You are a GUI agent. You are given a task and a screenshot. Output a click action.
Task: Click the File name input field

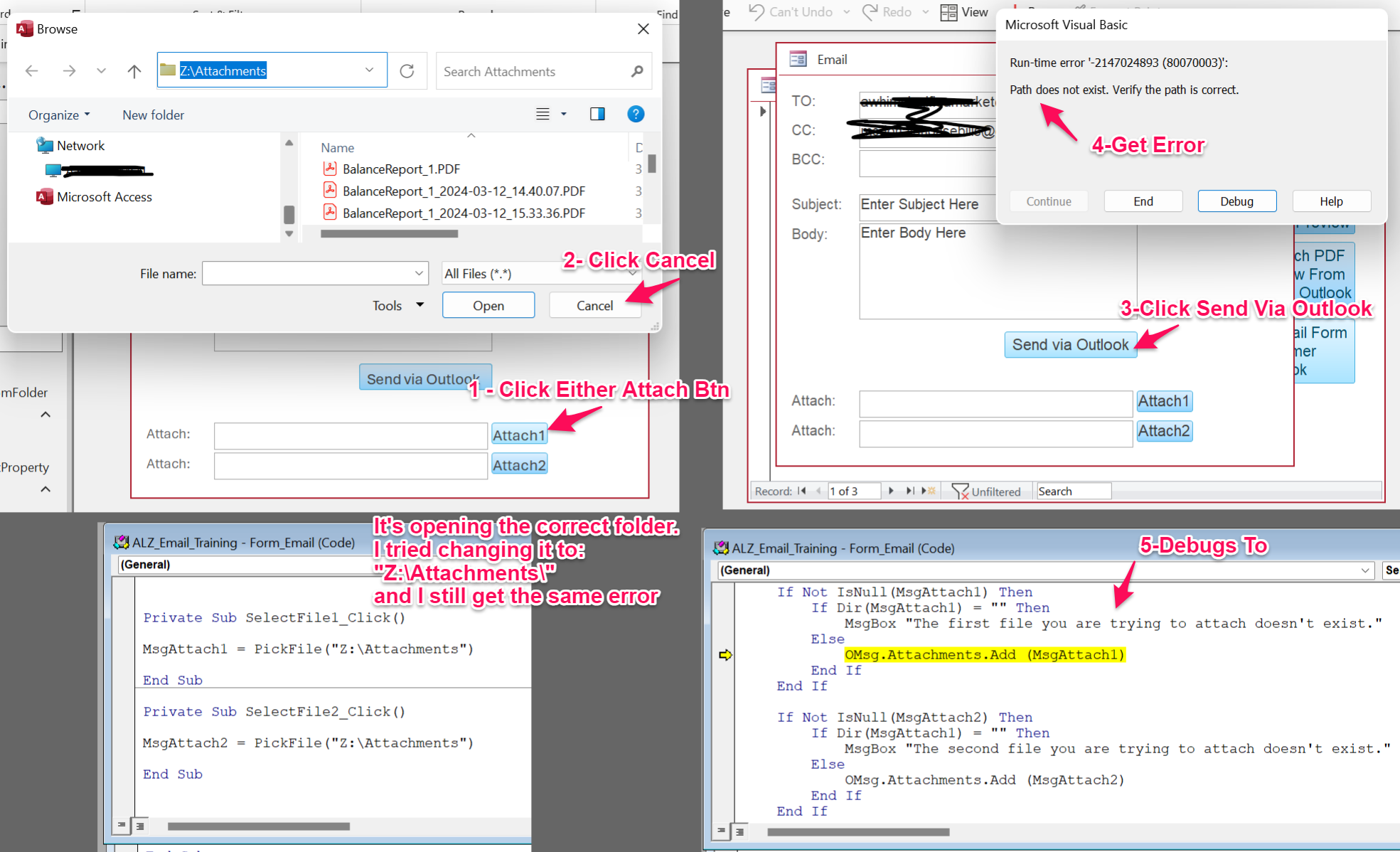[x=307, y=274]
